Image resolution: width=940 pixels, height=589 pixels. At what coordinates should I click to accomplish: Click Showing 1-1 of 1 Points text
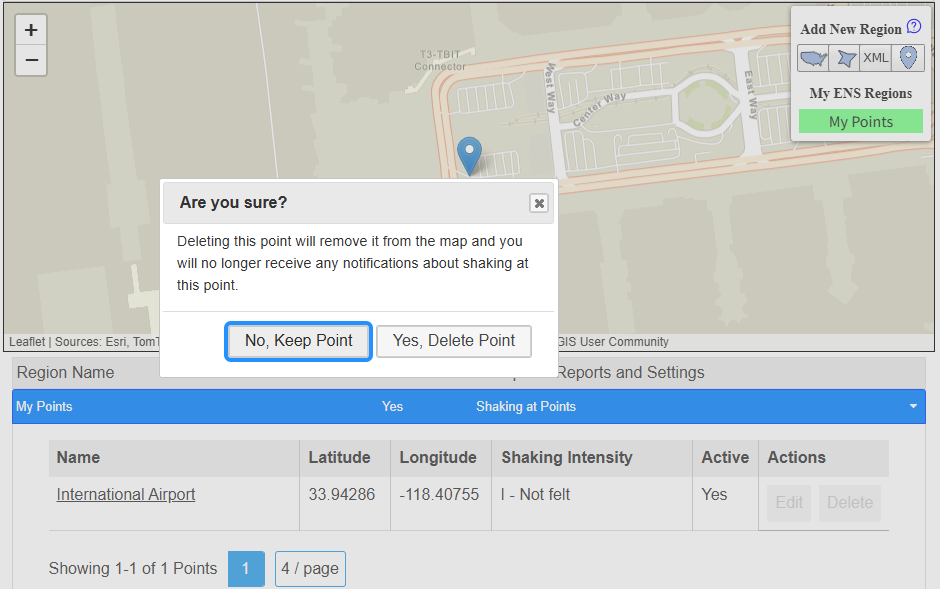[133, 569]
